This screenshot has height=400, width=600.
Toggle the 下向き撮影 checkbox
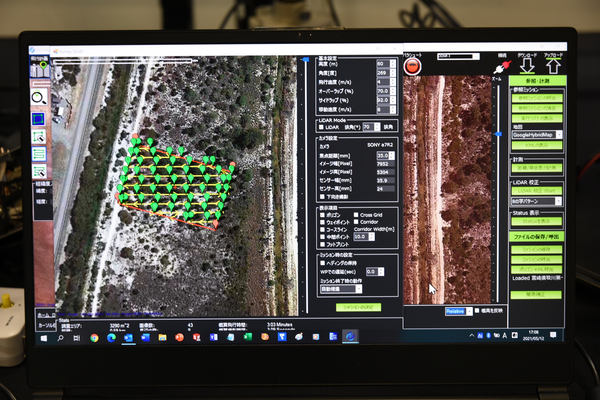click(322, 197)
